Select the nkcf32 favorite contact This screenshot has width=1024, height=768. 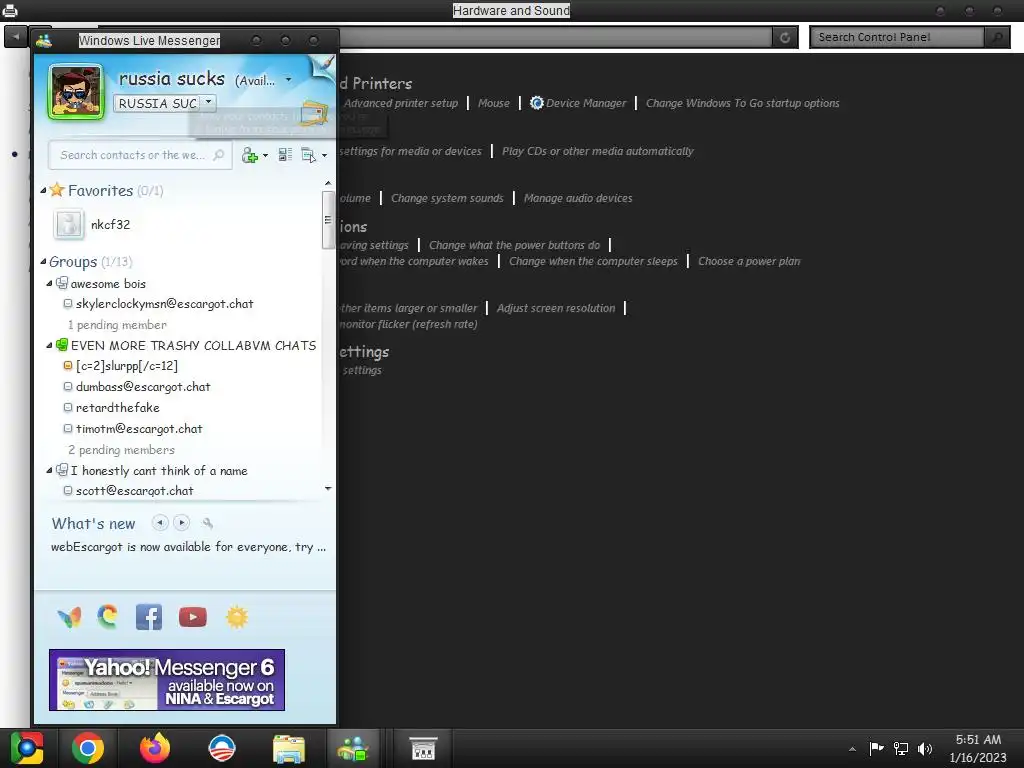pyautogui.click(x=110, y=225)
